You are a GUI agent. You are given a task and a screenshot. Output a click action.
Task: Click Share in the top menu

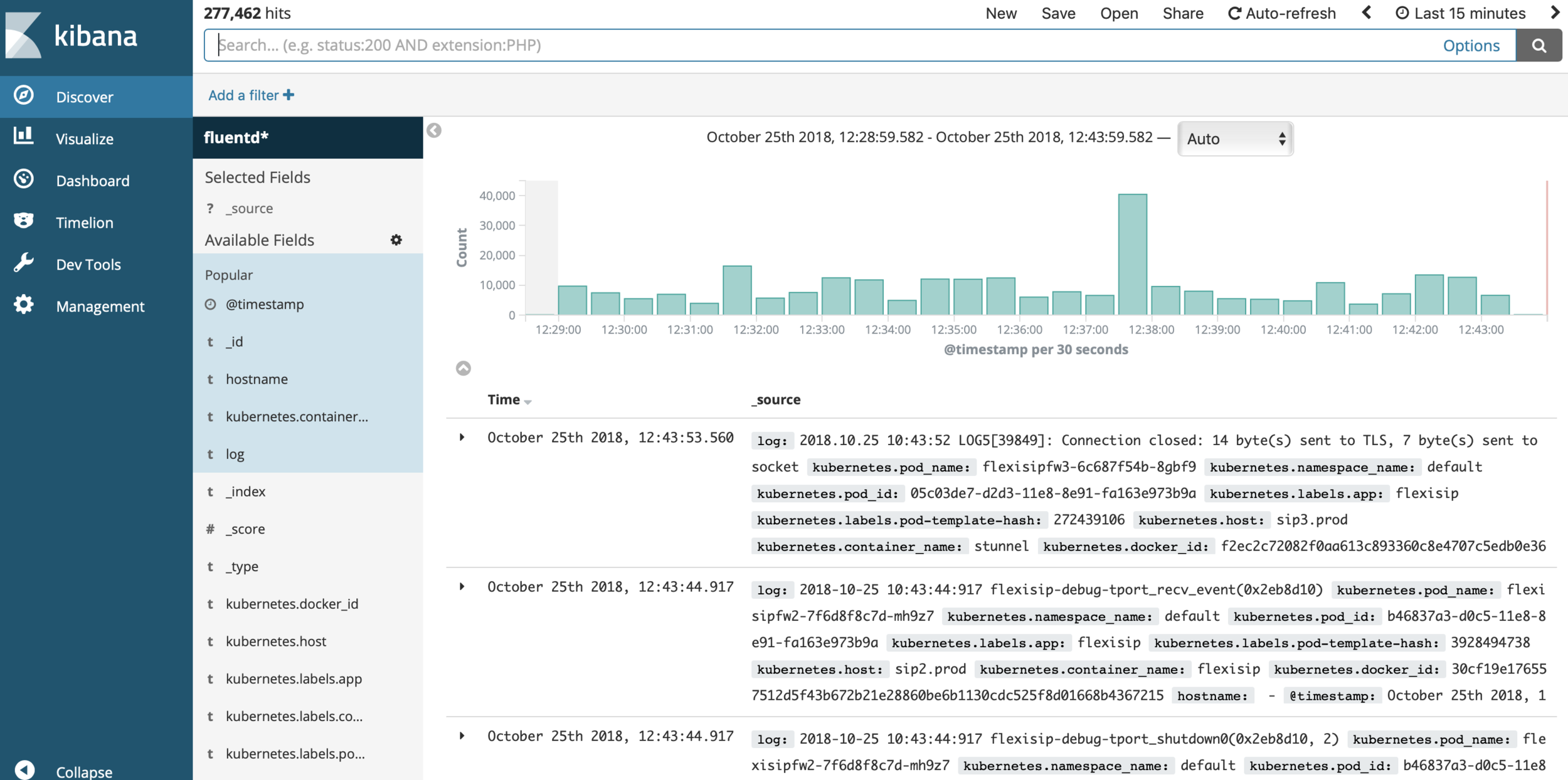click(1182, 13)
